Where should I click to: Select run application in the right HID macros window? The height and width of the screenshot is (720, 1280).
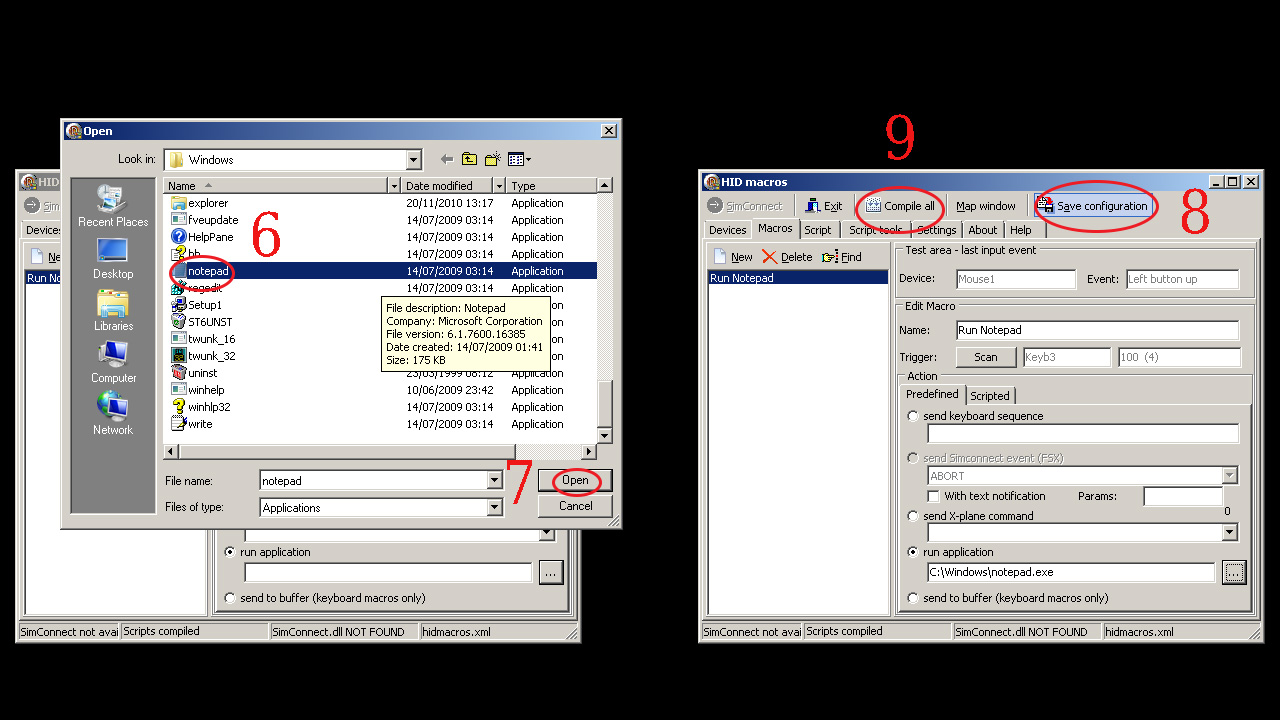coord(913,552)
